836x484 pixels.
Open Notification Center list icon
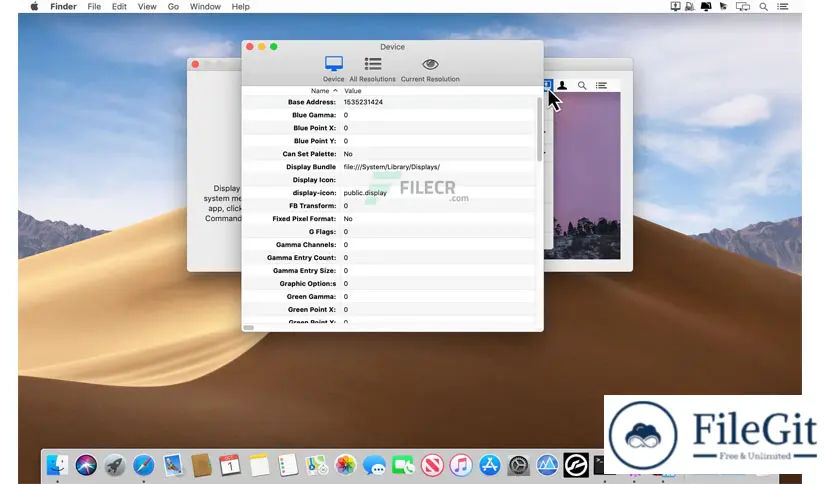pyautogui.click(x=782, y=6)
